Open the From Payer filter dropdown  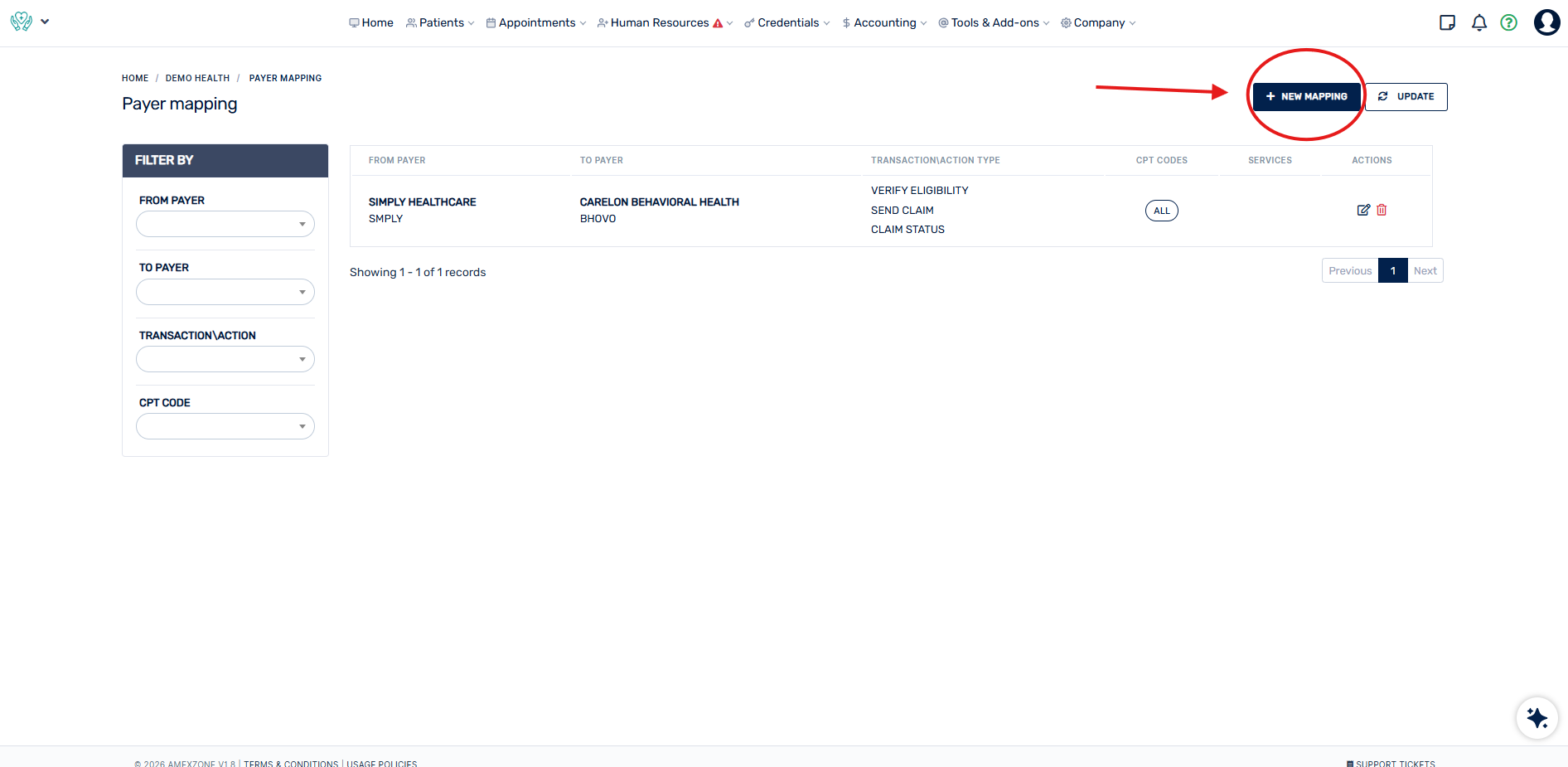(x=225, y=224)
